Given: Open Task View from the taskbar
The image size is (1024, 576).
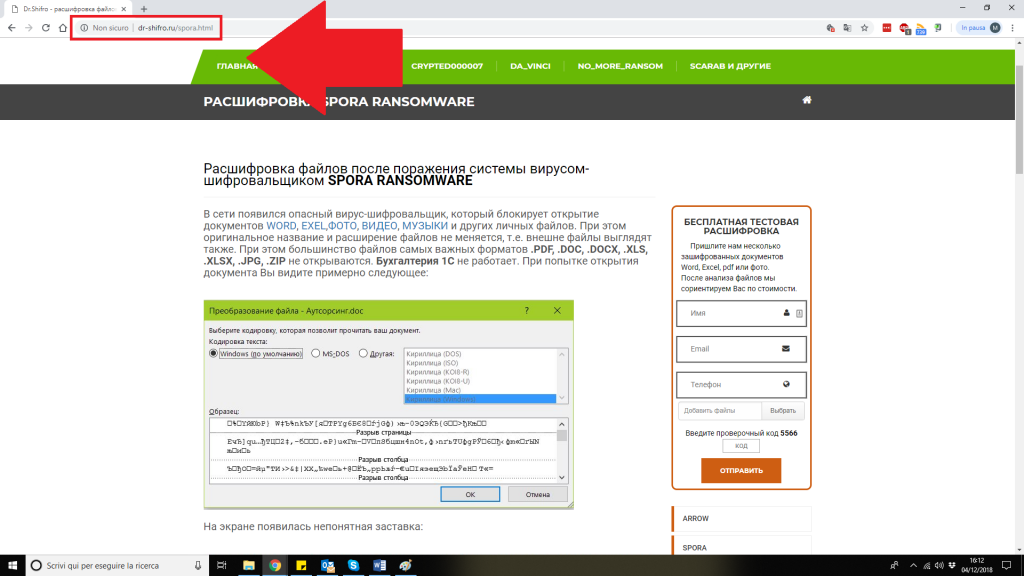Looking at the screenshot, I should point(221,566).
